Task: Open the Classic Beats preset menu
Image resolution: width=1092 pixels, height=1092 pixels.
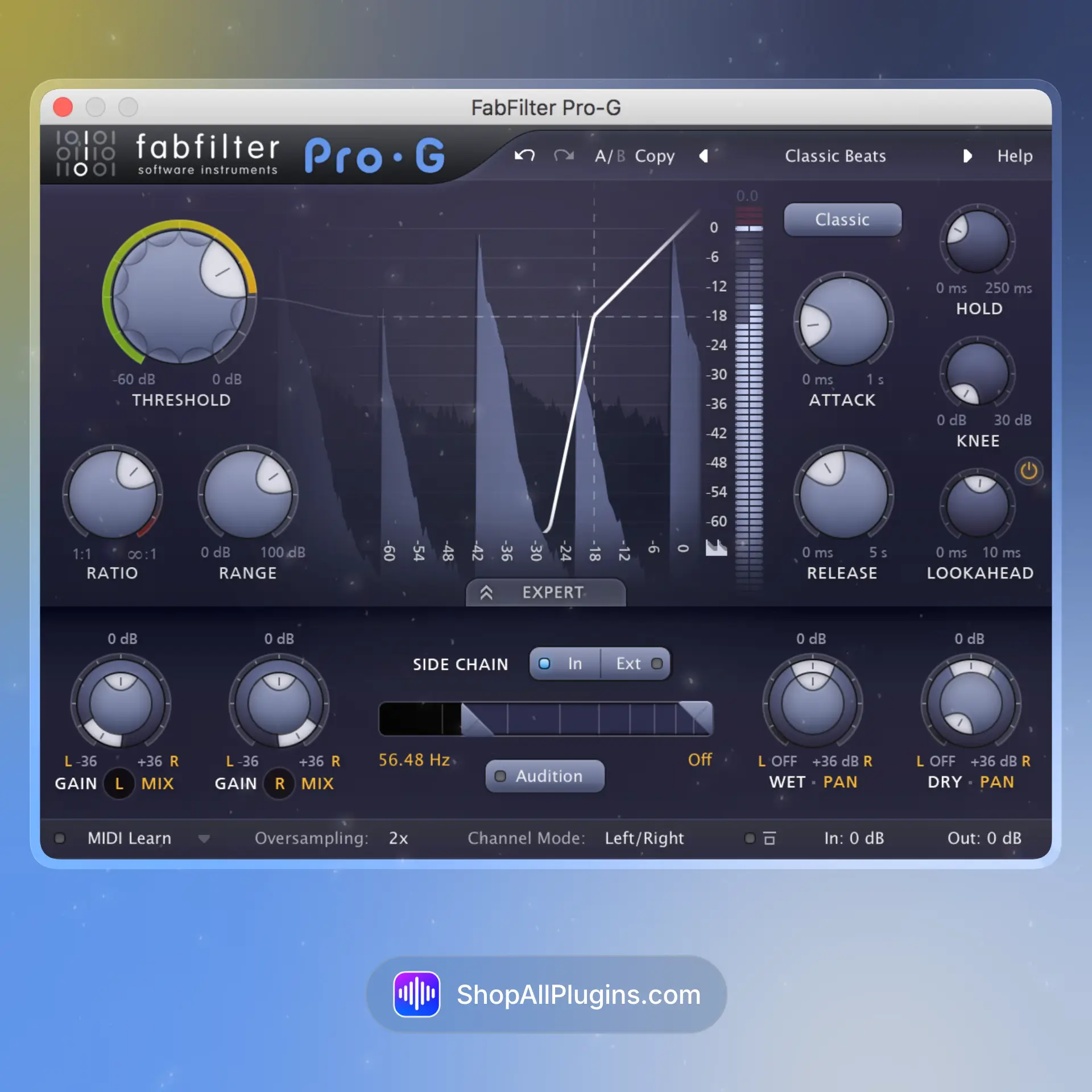Action: (x=835, y=156)
